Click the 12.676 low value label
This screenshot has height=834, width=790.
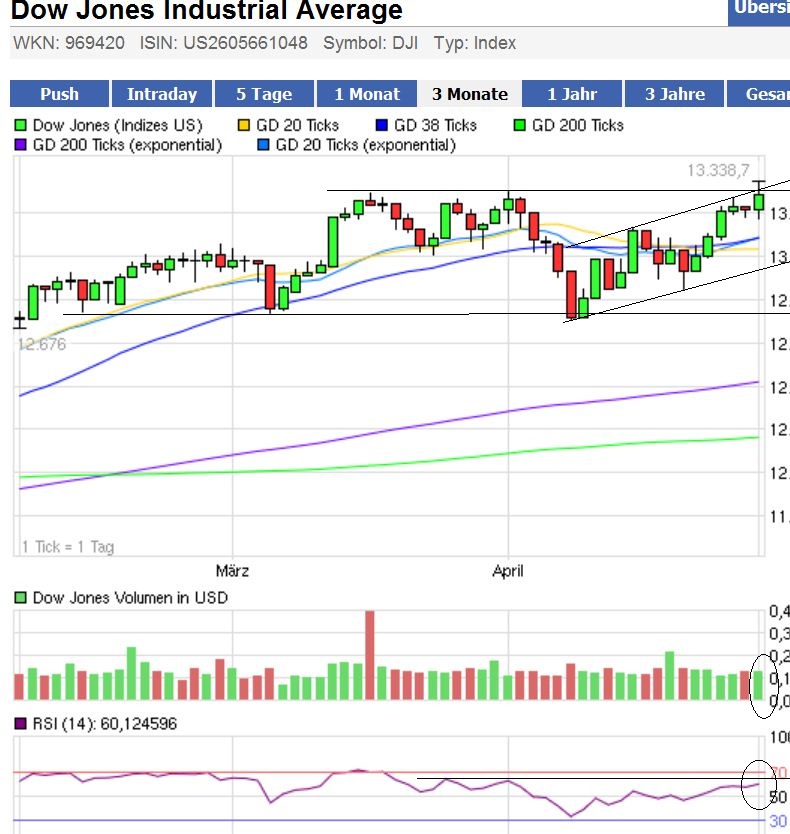point(42,345)
